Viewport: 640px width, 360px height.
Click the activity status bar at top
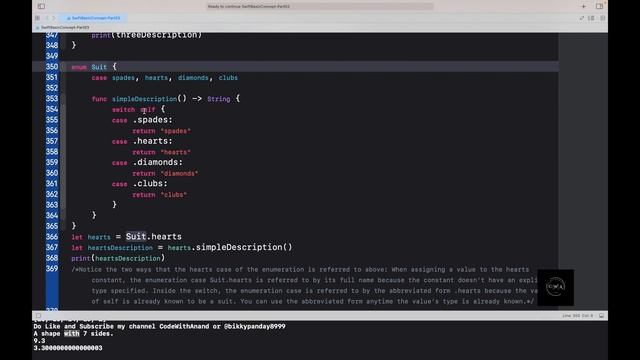(x=320, y=6)
